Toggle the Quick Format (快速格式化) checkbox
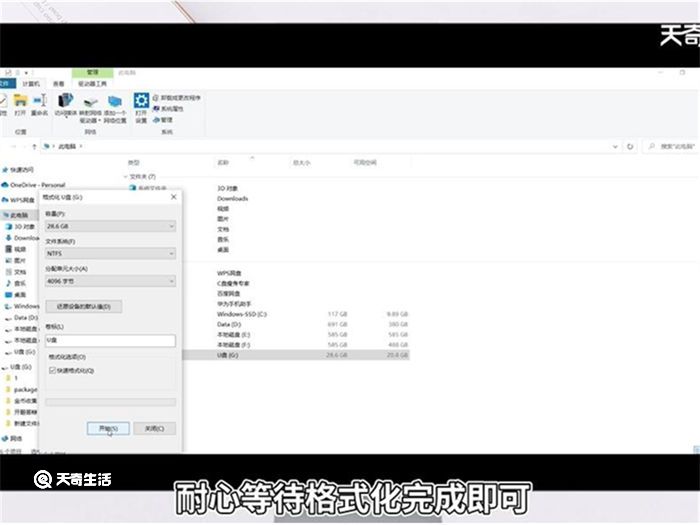 coord(52,370)
